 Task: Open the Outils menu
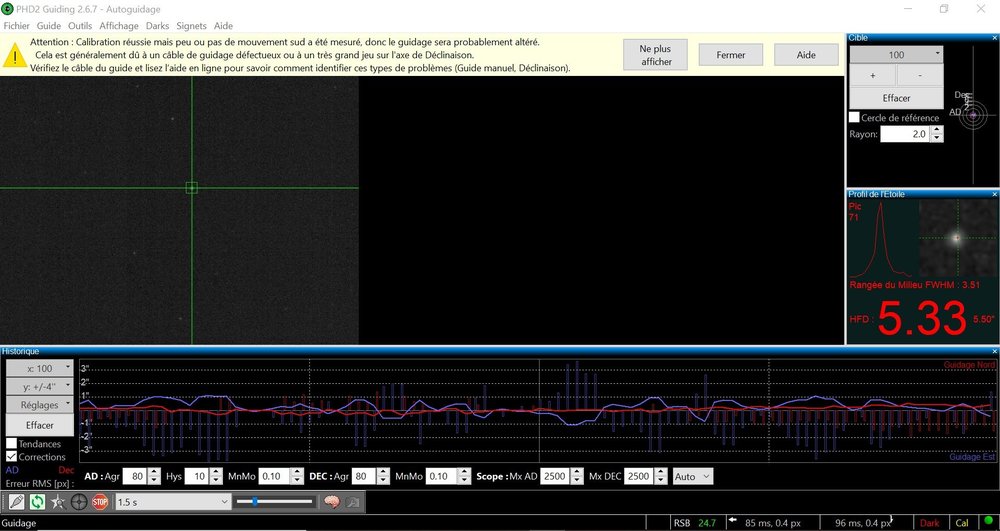click(x=80, y=25)
